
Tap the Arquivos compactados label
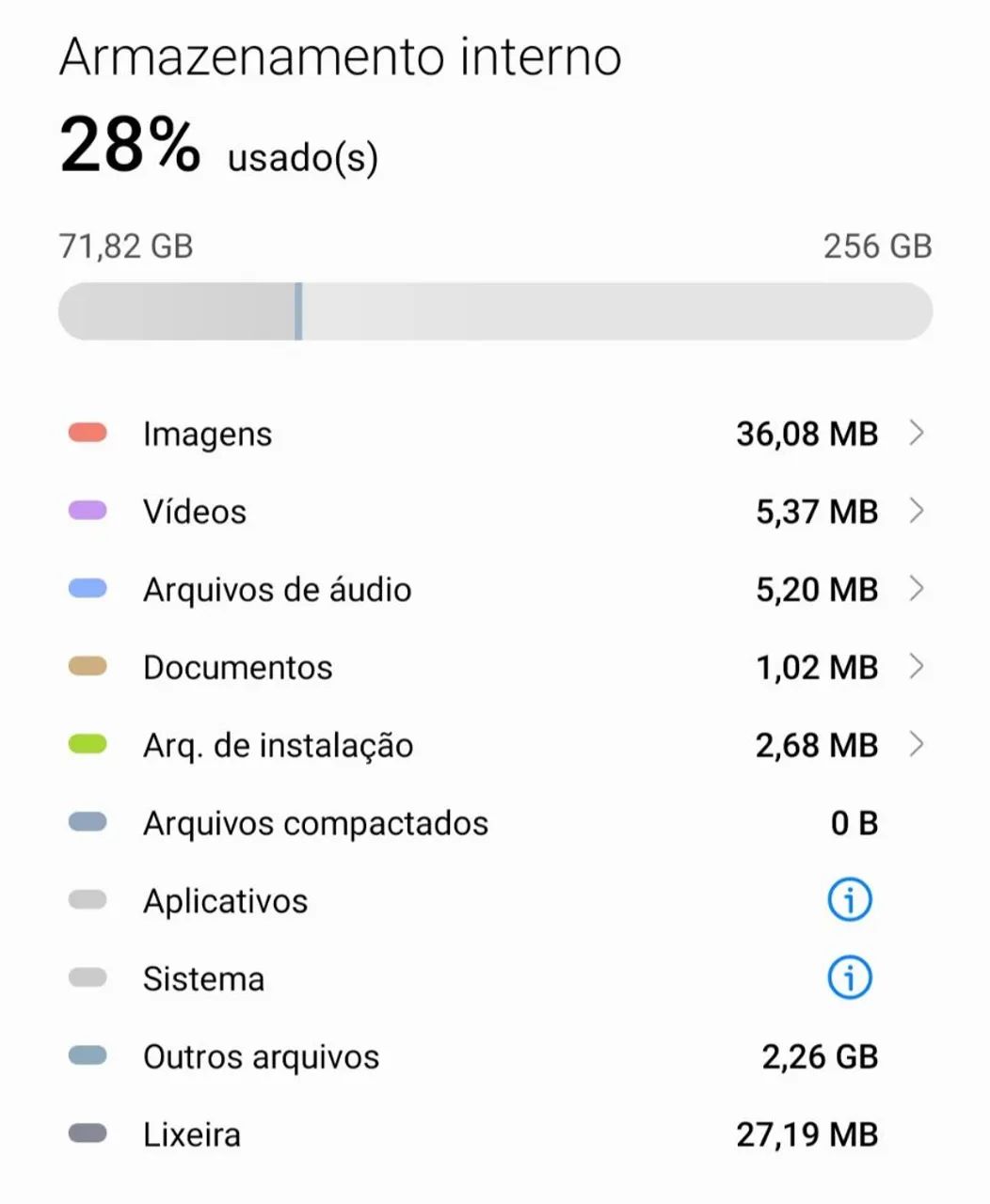(x=315, y=824)
